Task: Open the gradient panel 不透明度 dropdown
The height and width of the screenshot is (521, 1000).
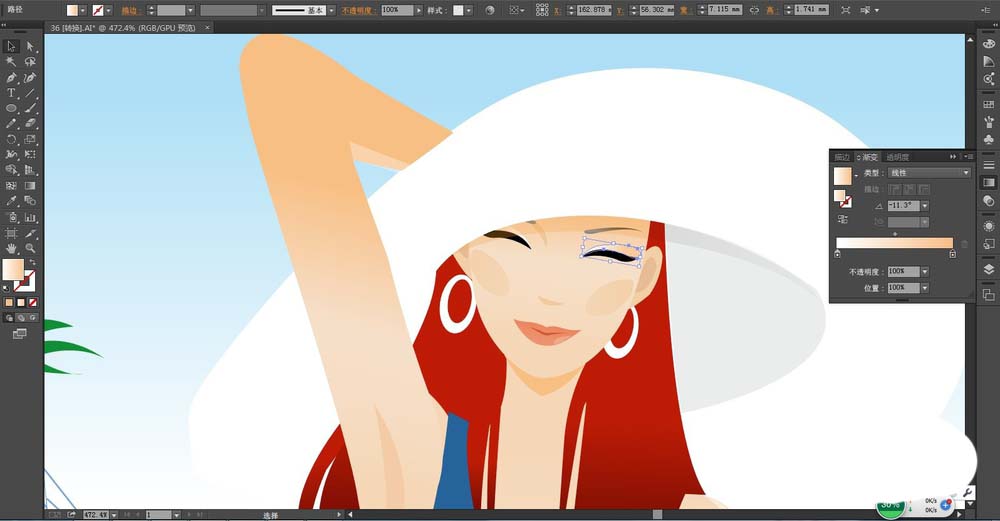Action: point(925,272)
